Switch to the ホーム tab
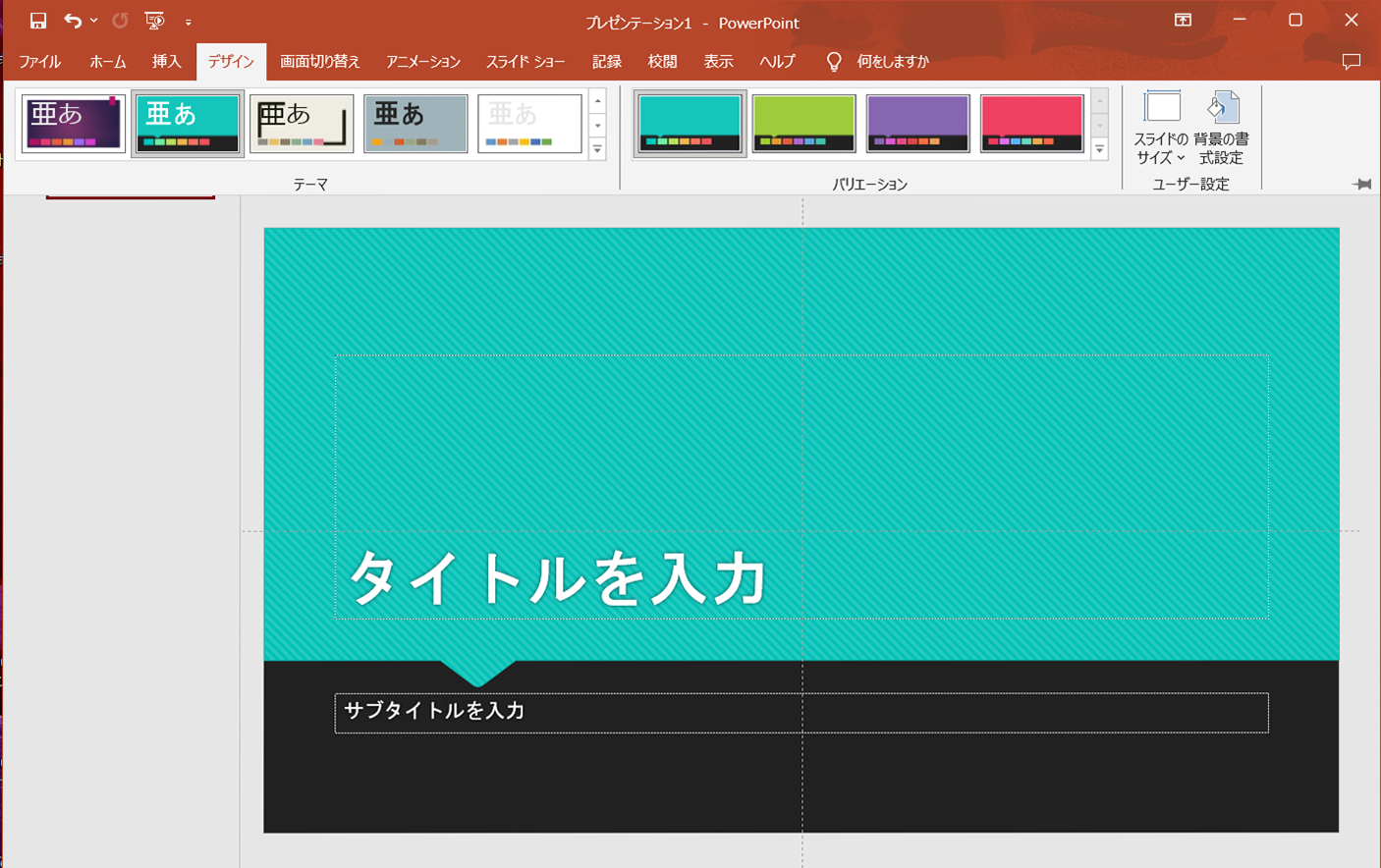The image size is (1381, 868). click(x=108, y=61)
